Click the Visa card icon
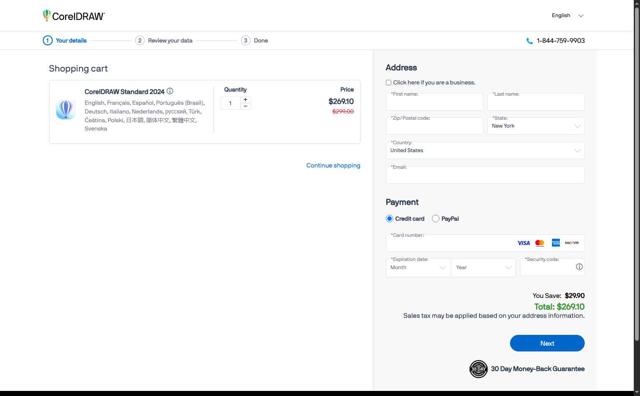 point(524,243)
